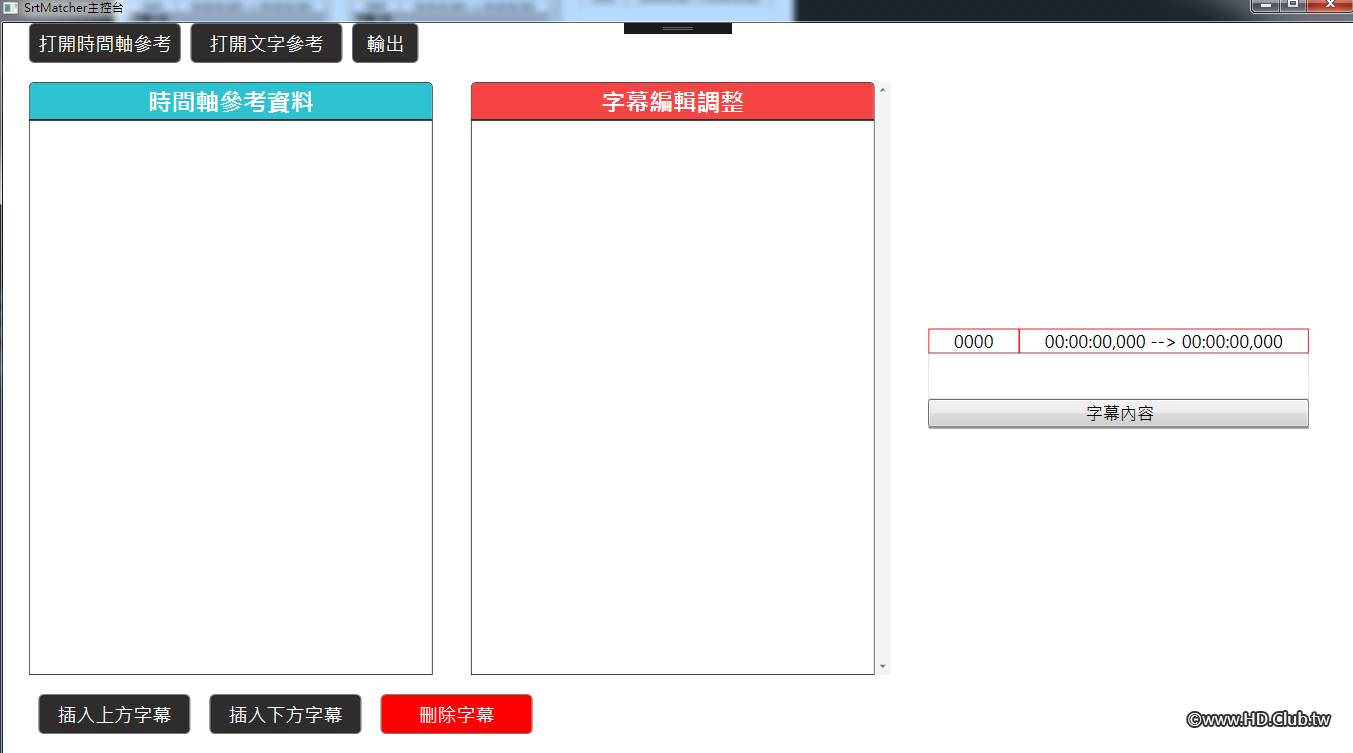Viewport: 1353px width, 753px height.
Task: Click the scrollbar down arrow beside subtitle list
Action: [x=882, y=666]
